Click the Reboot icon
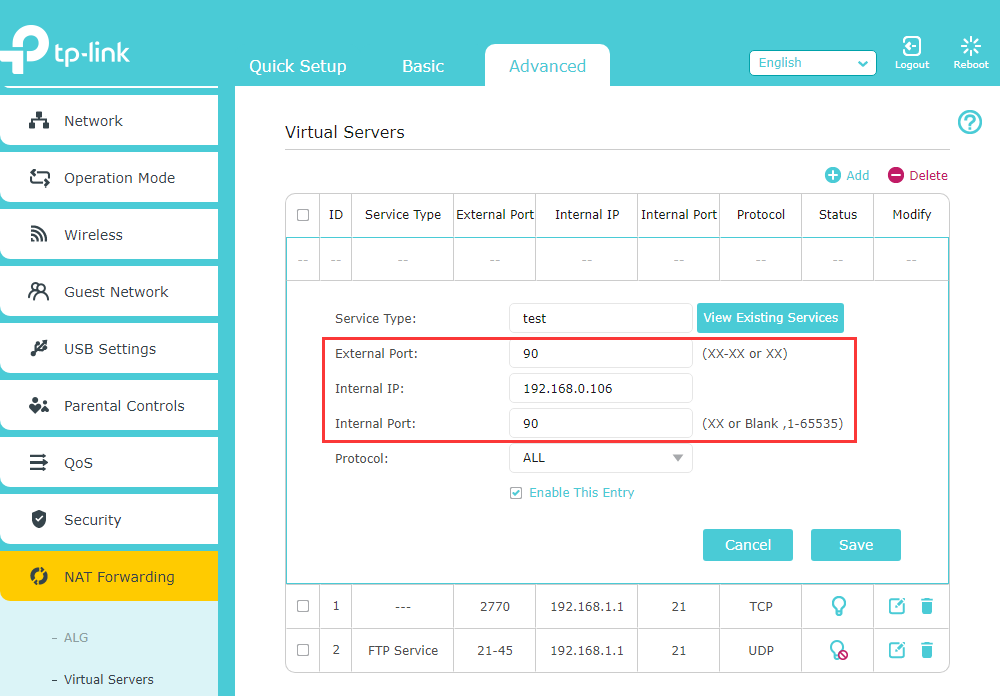The height and width of the screenshot is (696, 1000). click(x=970, y=46)
